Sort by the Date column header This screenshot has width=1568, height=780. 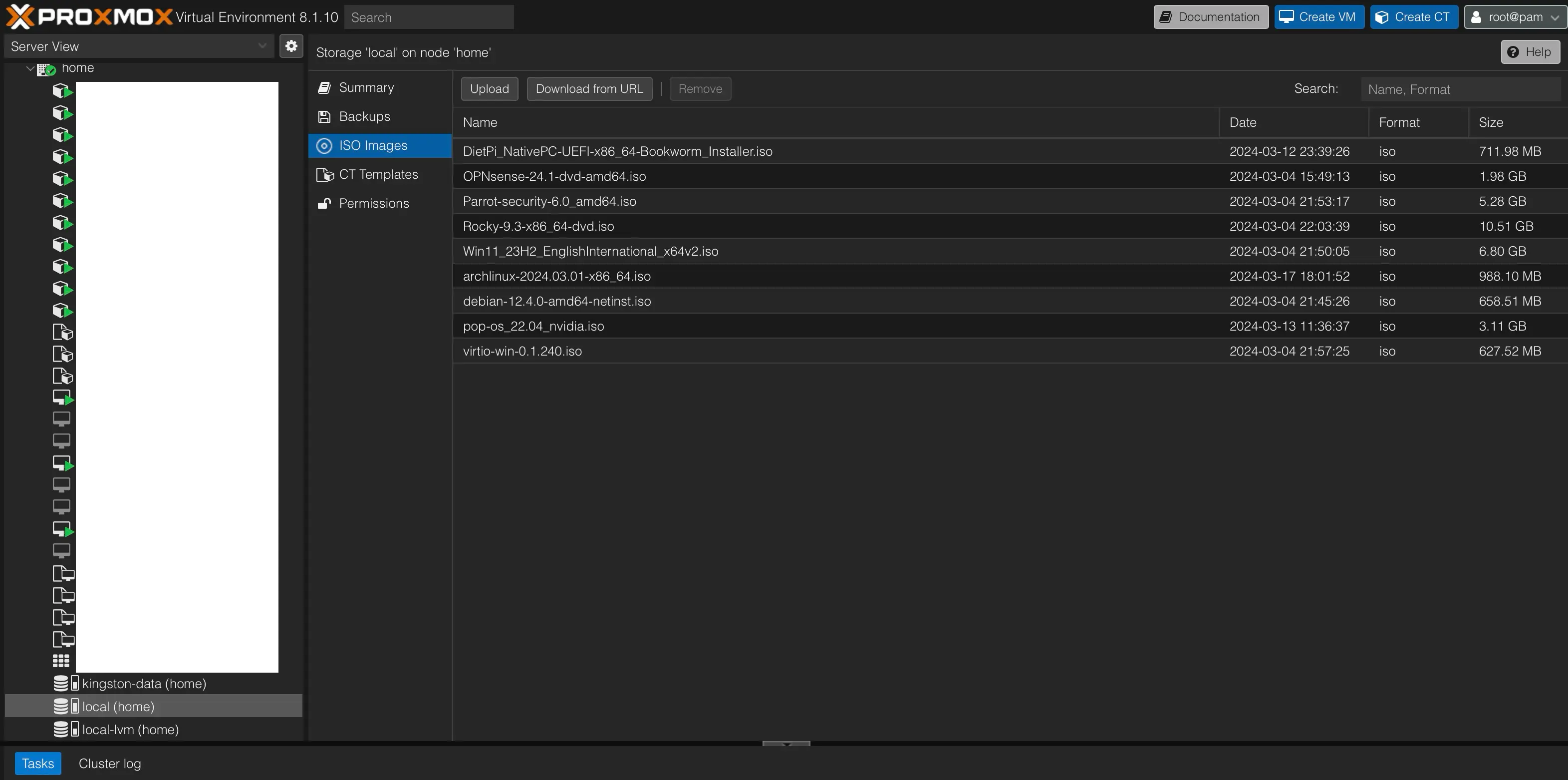tap(1294, 122)
